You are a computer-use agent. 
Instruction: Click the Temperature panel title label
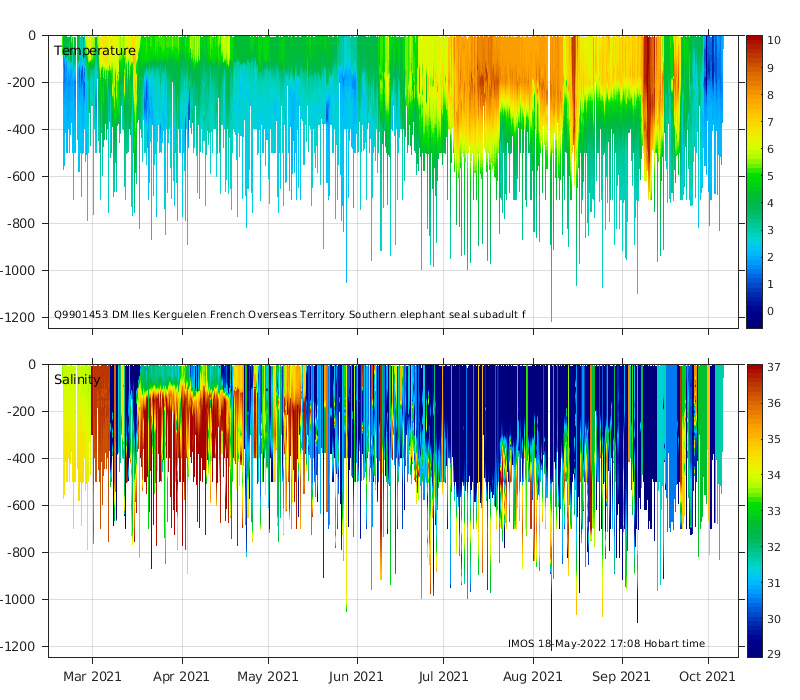pyautogui.click(x=95, y=51)
